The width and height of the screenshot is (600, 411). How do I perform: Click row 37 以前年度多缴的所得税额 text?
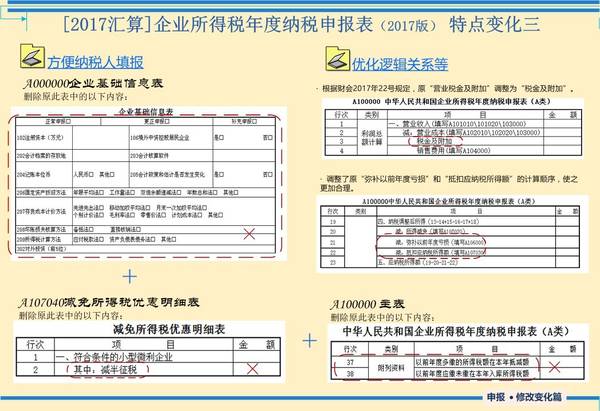472,362
